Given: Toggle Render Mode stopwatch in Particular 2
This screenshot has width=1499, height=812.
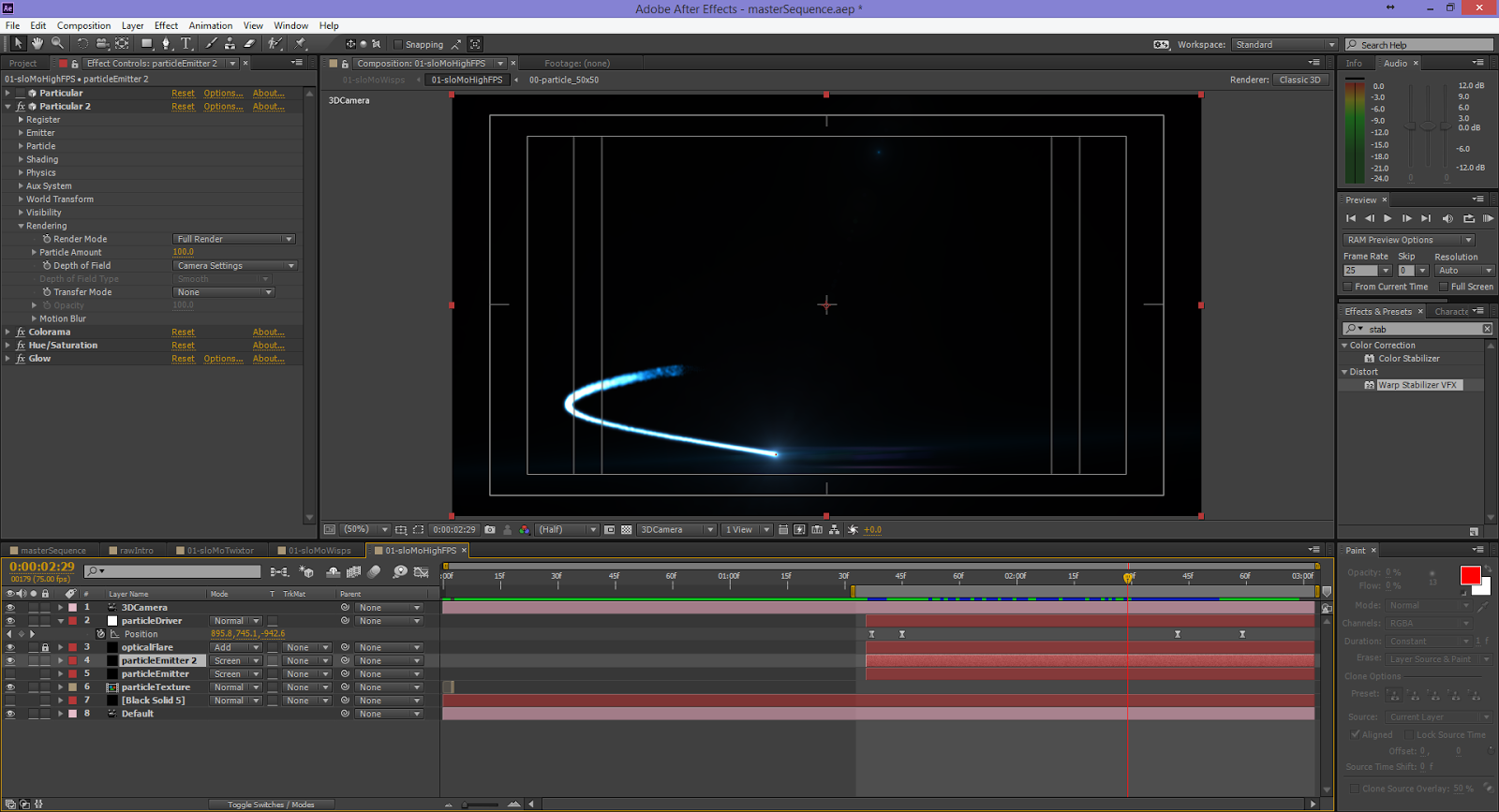Looking at the screenshot, I should pos(47,239).
